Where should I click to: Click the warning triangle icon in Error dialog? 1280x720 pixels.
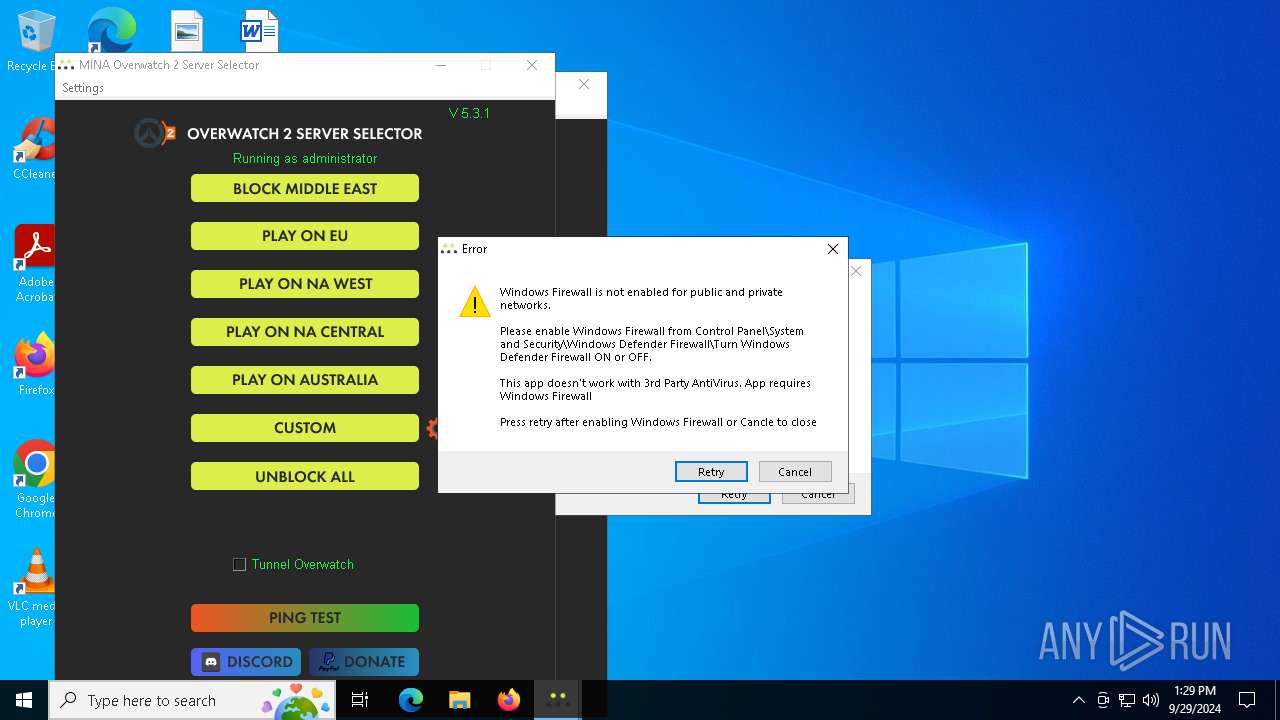click(x=475, y=301)
